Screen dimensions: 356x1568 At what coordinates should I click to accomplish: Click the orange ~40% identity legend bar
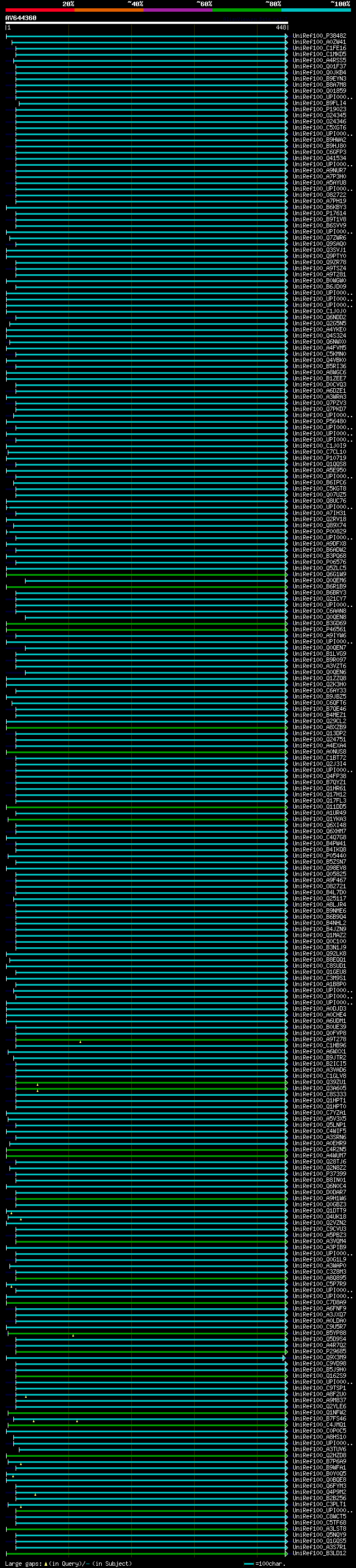pyautogui.click(x=109, y=10)
